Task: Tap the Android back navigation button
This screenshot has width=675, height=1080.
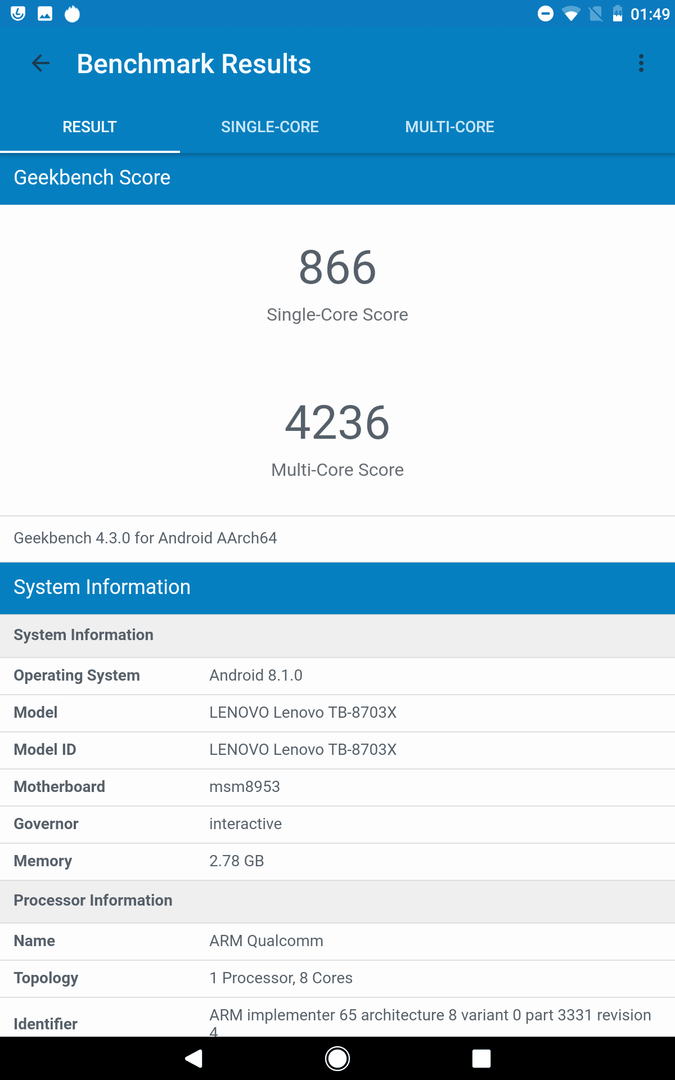Action: (x=194, y=1058)
